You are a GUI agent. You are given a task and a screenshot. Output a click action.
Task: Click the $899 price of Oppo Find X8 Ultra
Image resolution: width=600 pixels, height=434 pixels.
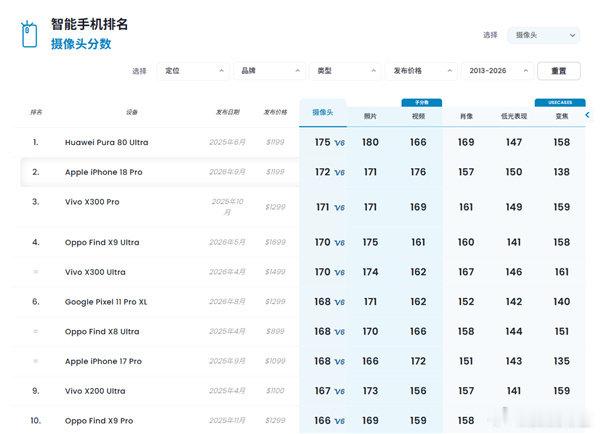[275, 332]
